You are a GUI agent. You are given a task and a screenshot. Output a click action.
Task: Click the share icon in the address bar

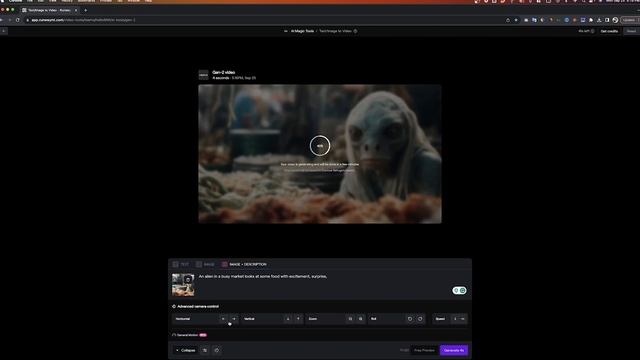point(508,20)
